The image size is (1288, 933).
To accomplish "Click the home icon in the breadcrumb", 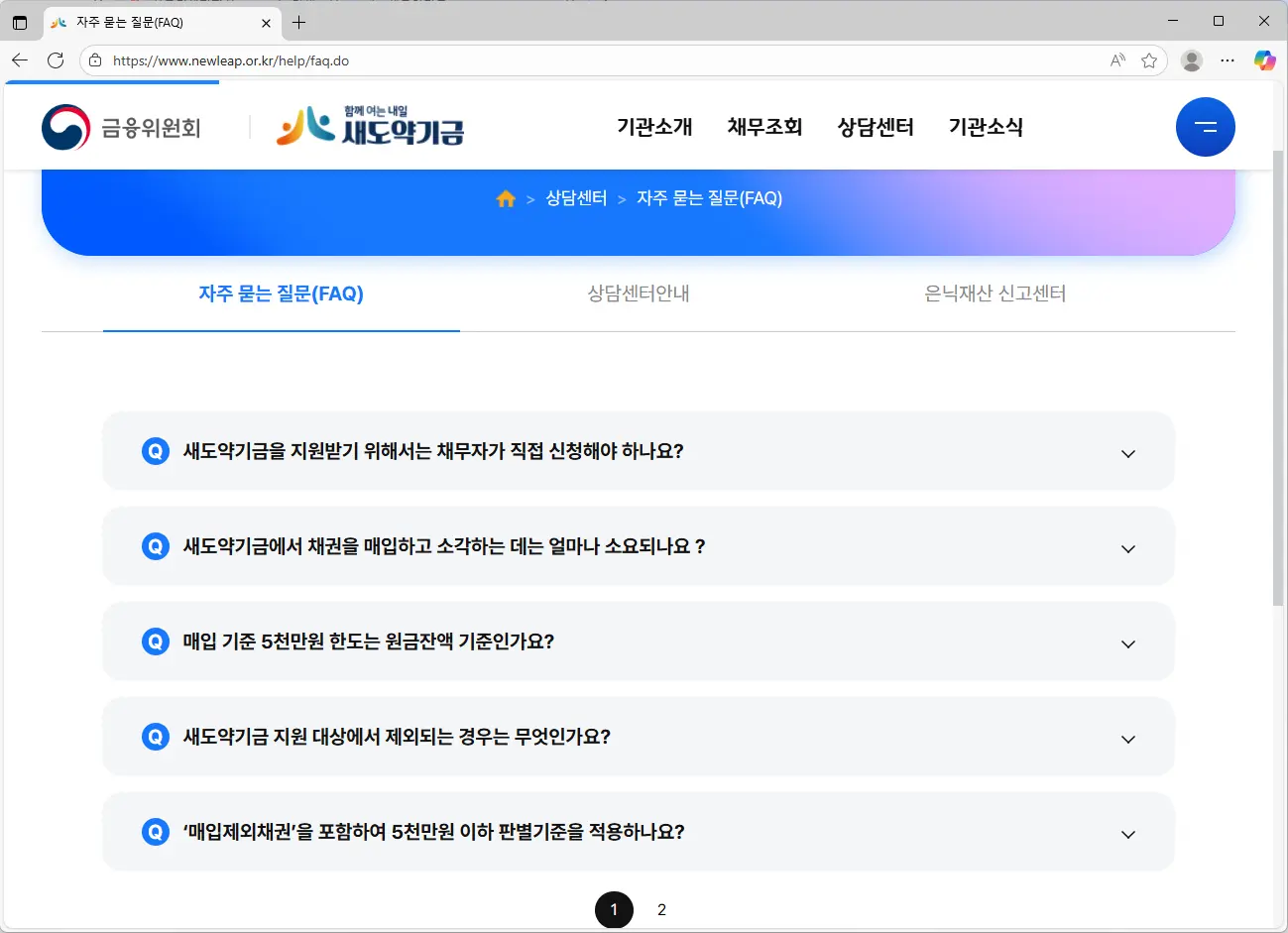I will [x=506, y=198].
